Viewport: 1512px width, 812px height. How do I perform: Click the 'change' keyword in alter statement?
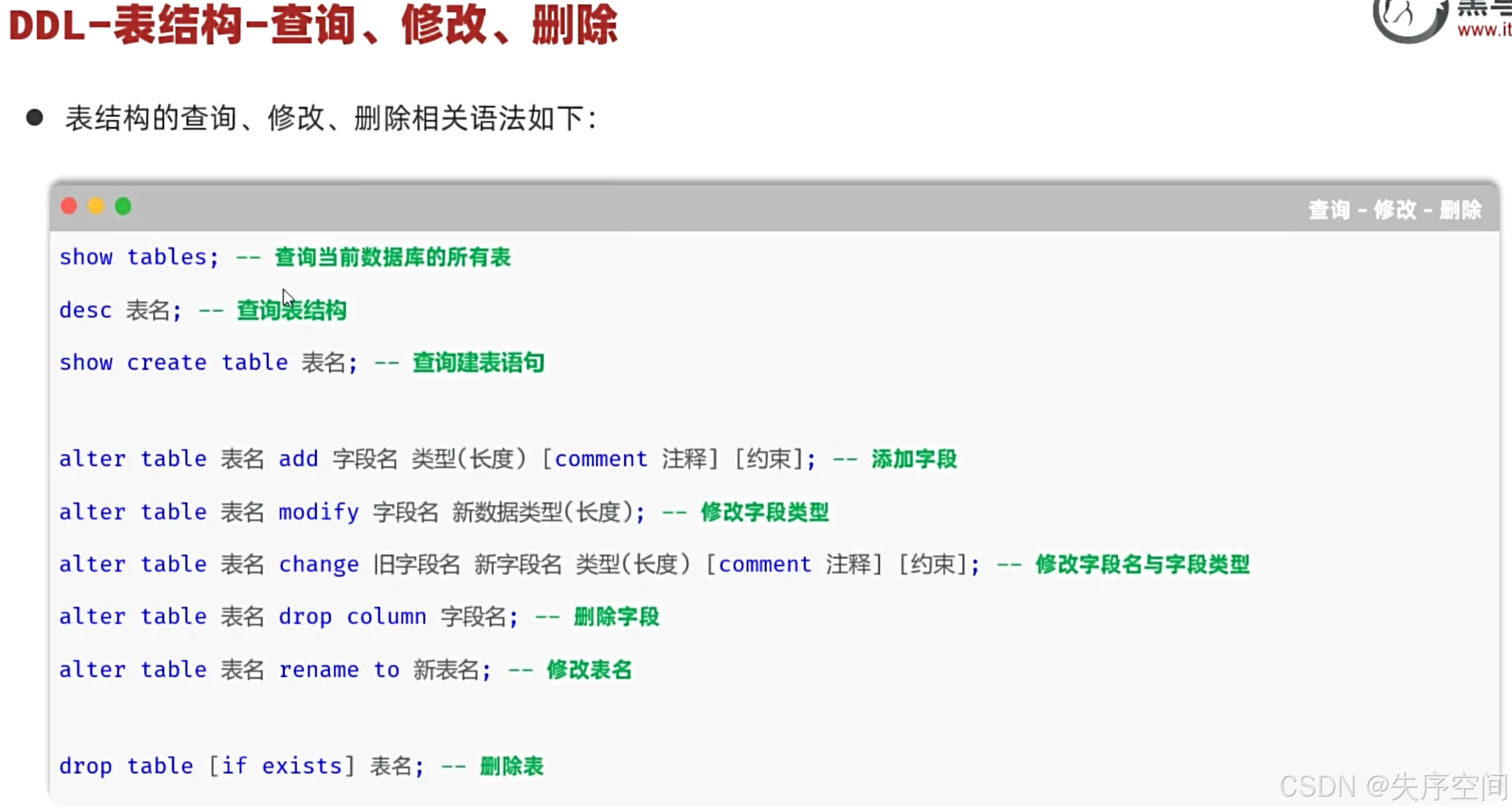click(319, 564)
